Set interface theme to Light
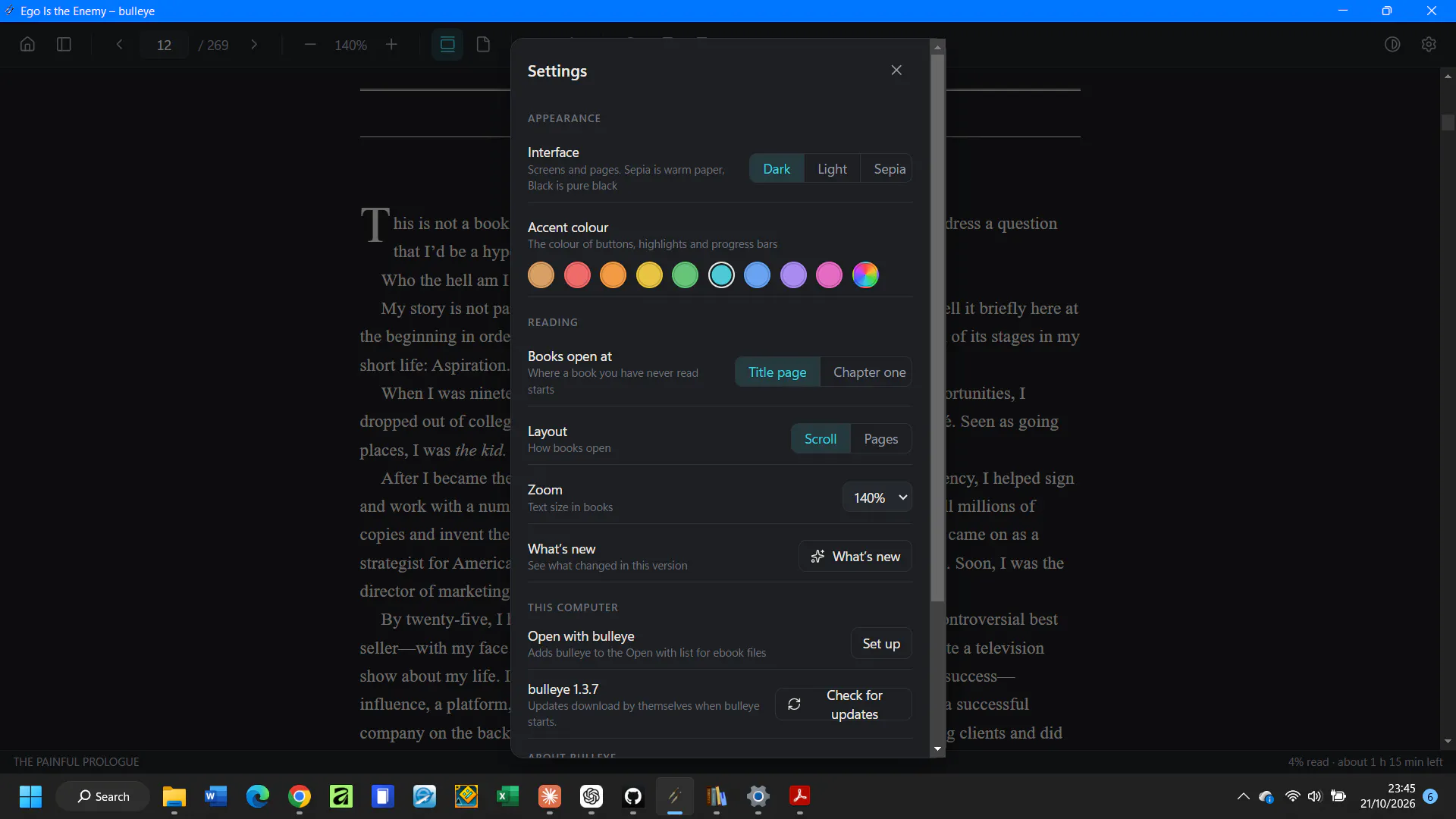Viewport: 1456px width, 819px height. 832,169
